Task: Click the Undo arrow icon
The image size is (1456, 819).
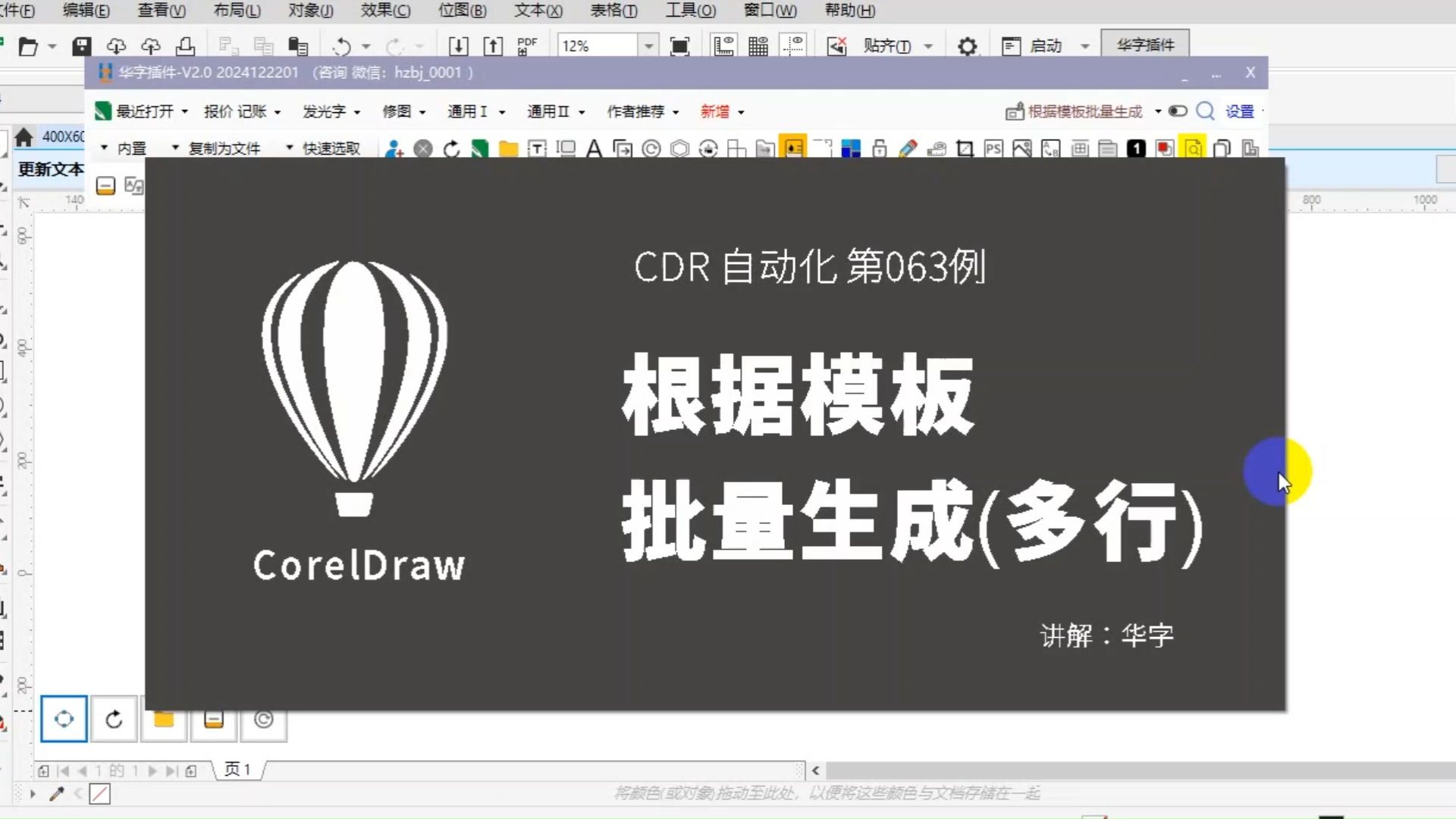Action: 342,46
